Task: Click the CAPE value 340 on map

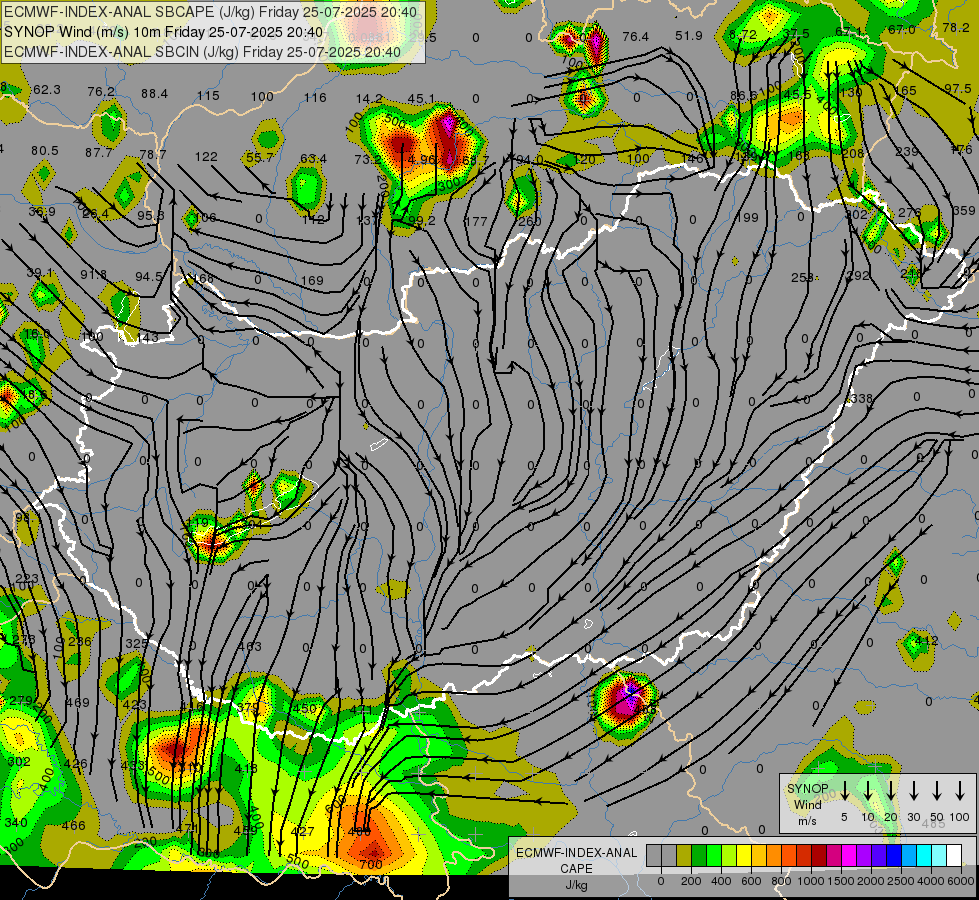Action: tap(16, 823)
